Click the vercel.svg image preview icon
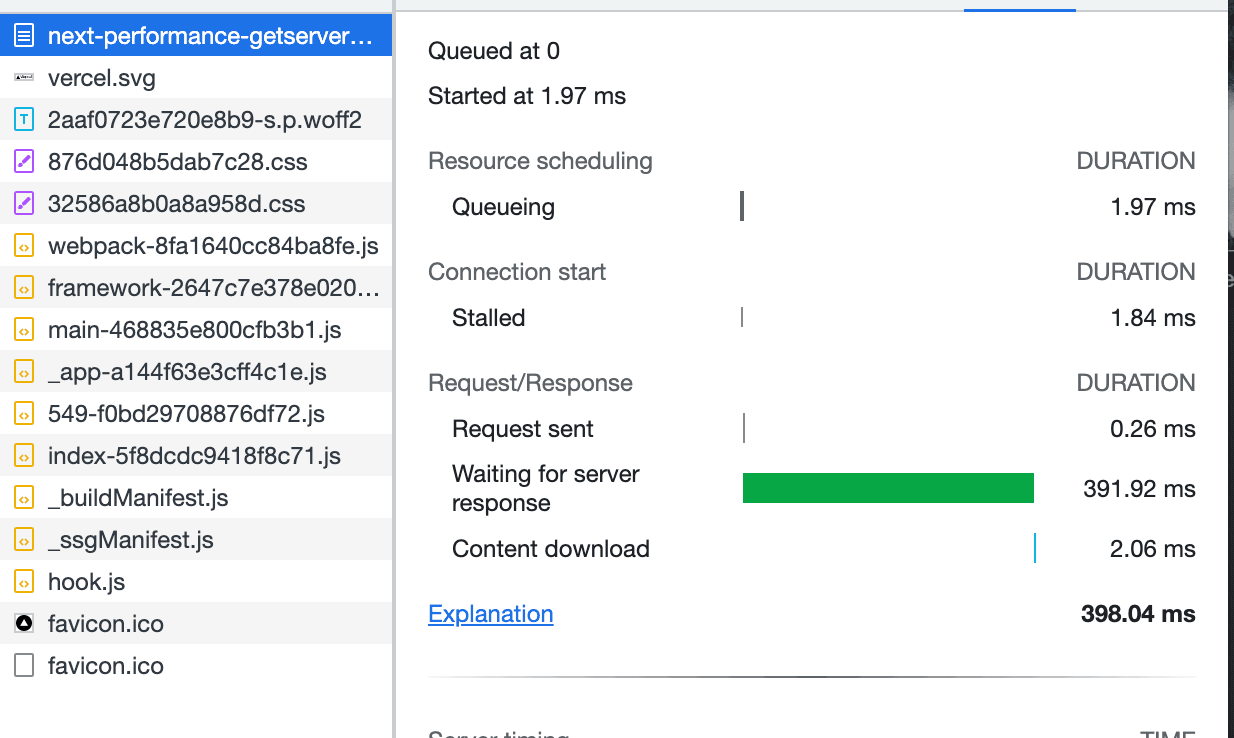Viewport: 1234px width, 738px height. tap(24, 79)
